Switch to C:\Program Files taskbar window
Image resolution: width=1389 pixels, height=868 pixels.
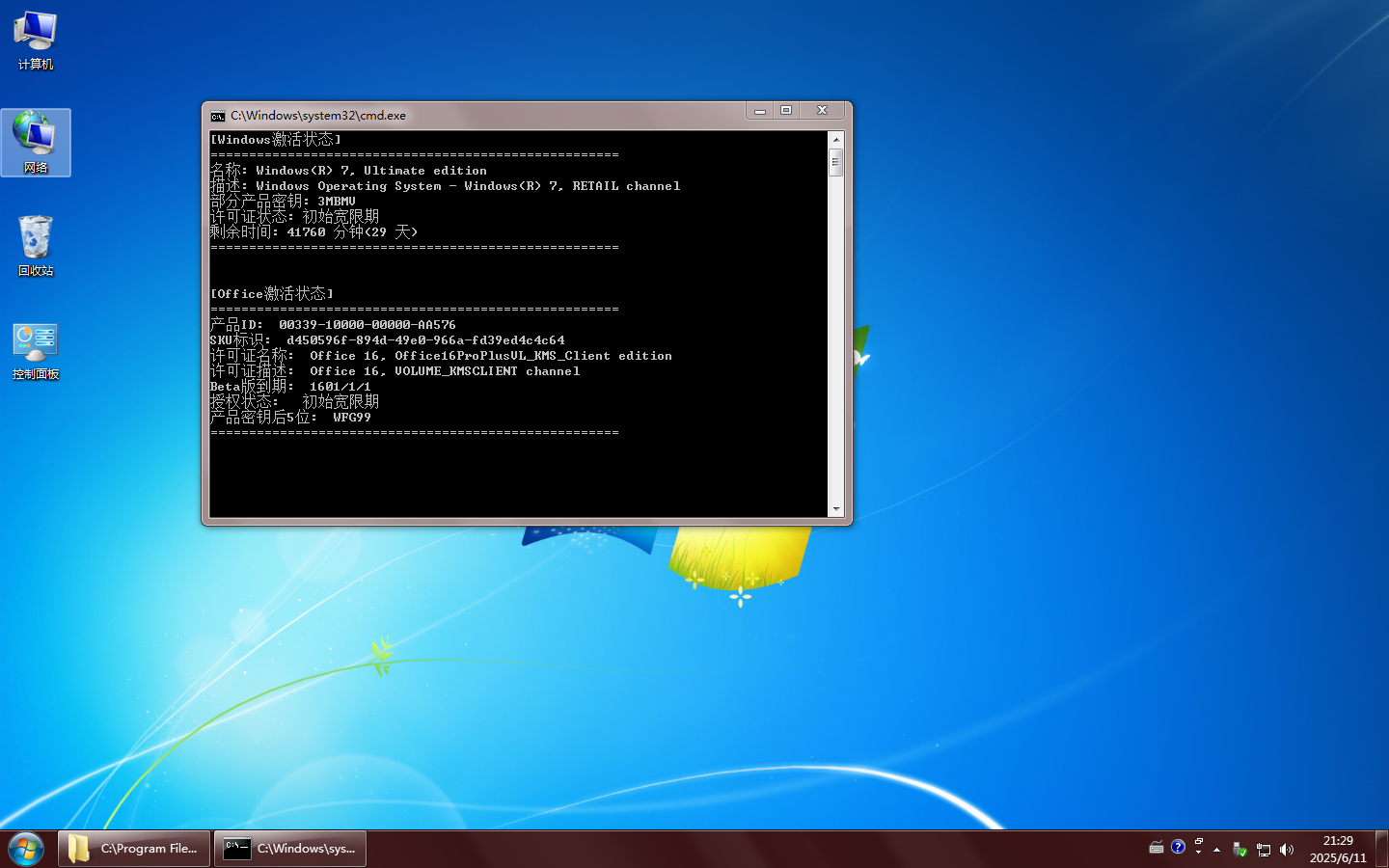[x=134, y=849]
